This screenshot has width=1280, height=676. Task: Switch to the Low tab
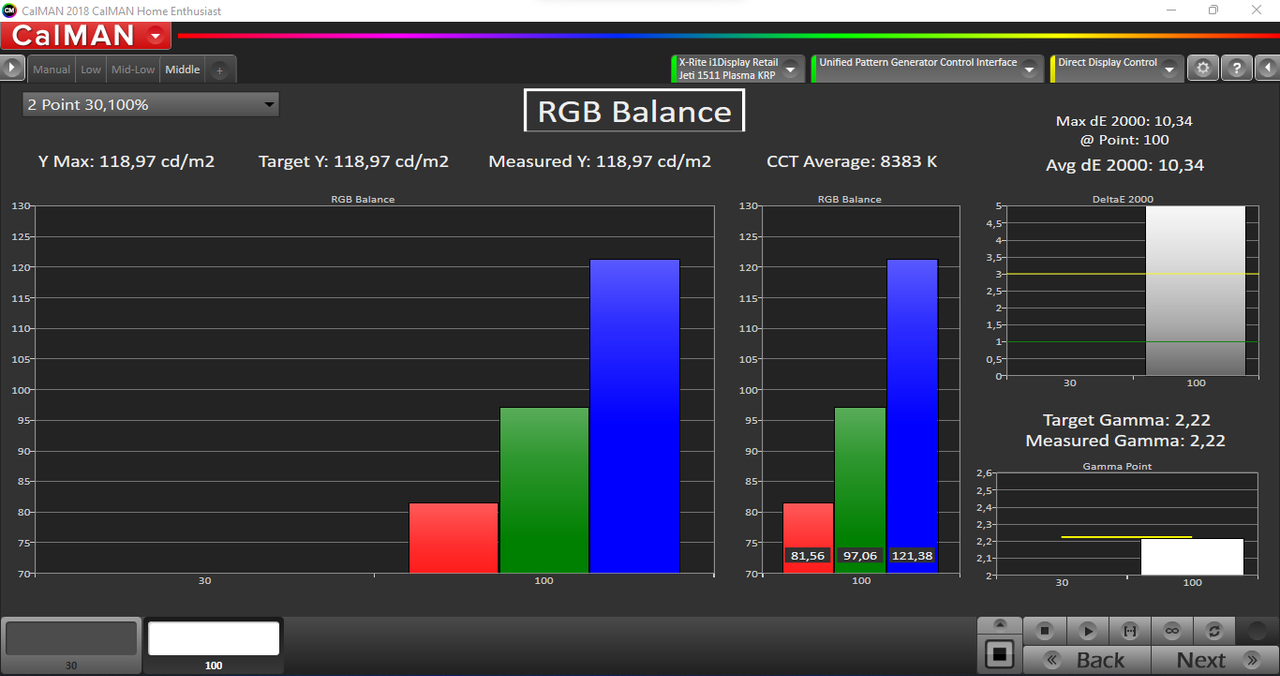(x=91, y=70)
